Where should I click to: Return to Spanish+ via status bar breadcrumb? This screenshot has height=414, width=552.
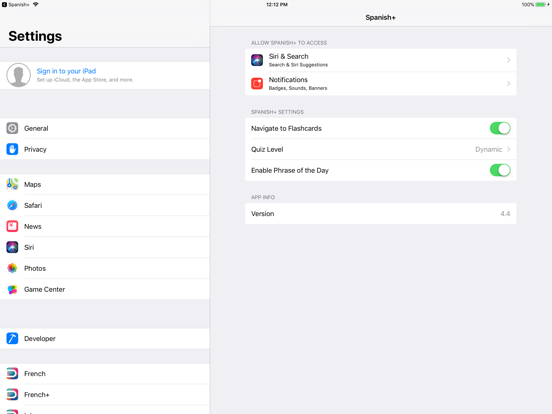(16, 5)
